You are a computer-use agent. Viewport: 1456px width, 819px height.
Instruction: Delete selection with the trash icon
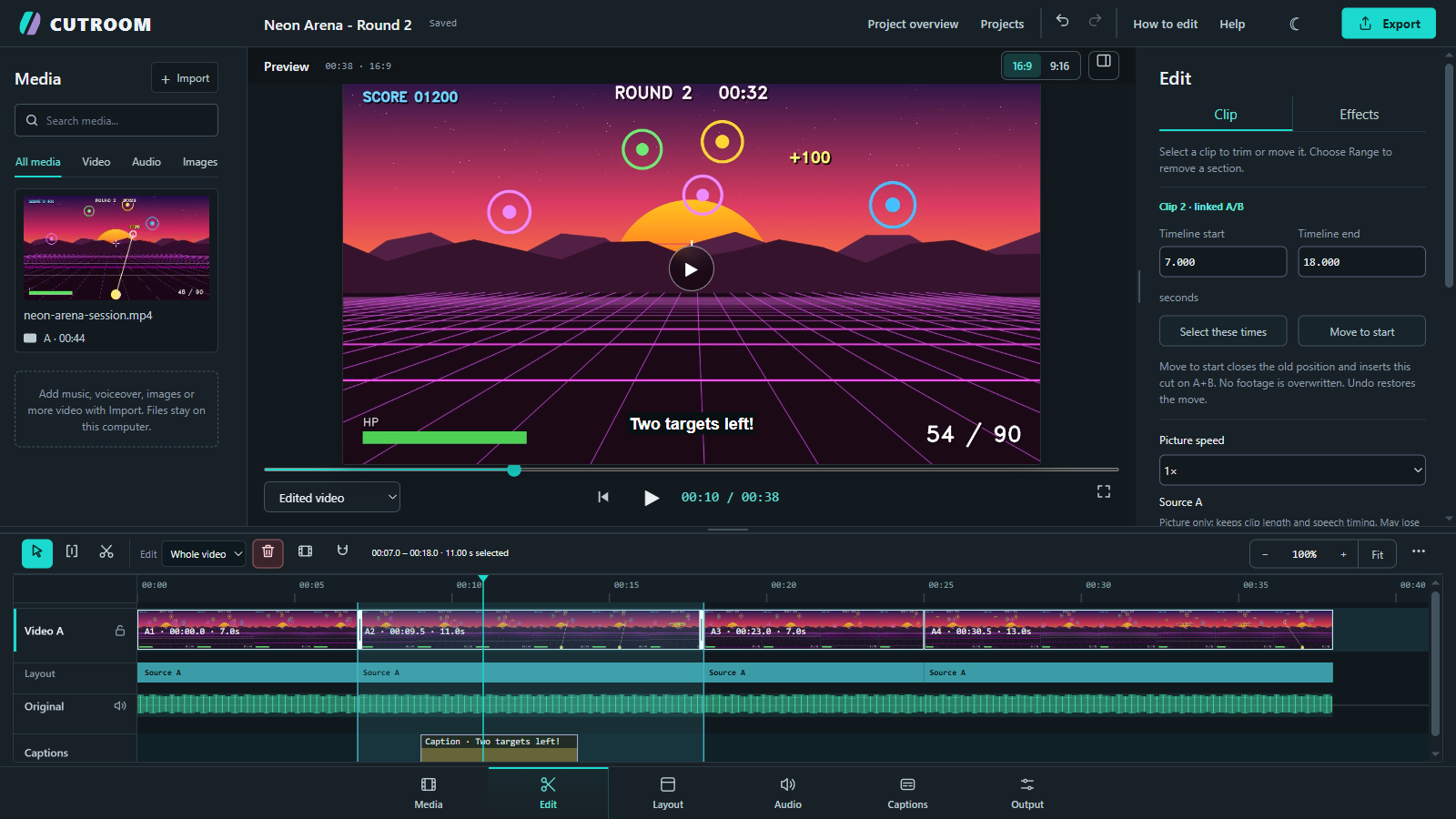click(x=268, y=552)
